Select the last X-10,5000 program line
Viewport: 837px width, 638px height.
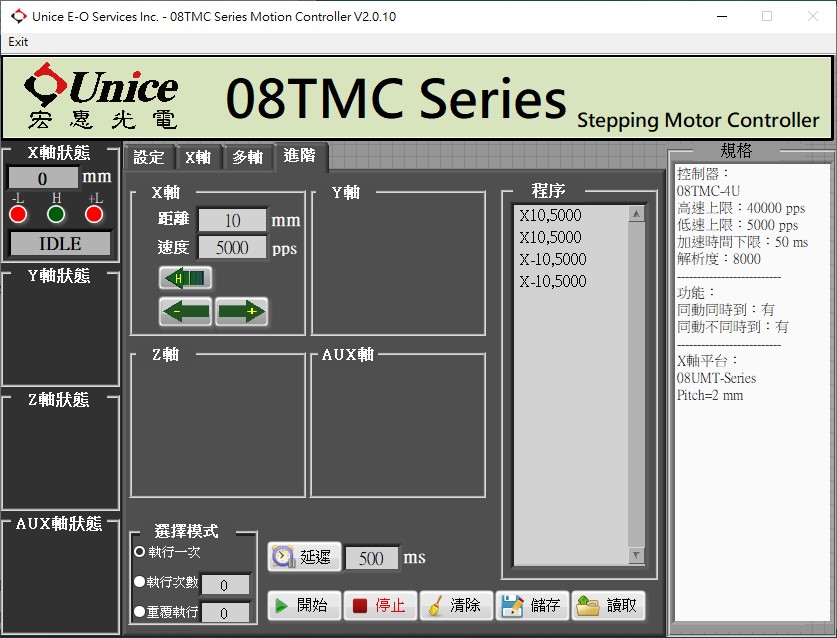point(553,281)
